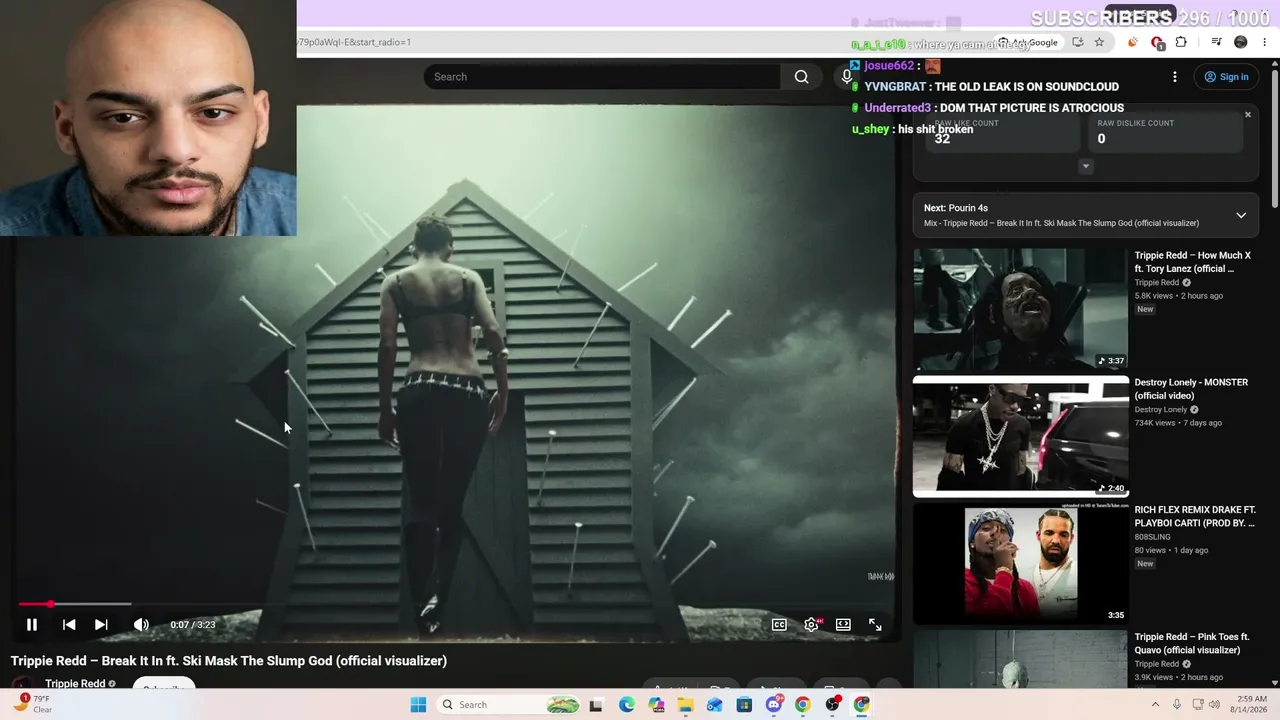
Task: Click the red extension with badge 1
Action: coord(1157,42)
